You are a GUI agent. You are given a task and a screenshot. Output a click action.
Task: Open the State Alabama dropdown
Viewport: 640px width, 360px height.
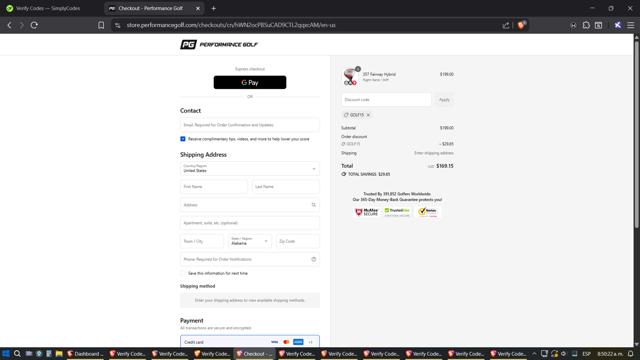(250, 241)
